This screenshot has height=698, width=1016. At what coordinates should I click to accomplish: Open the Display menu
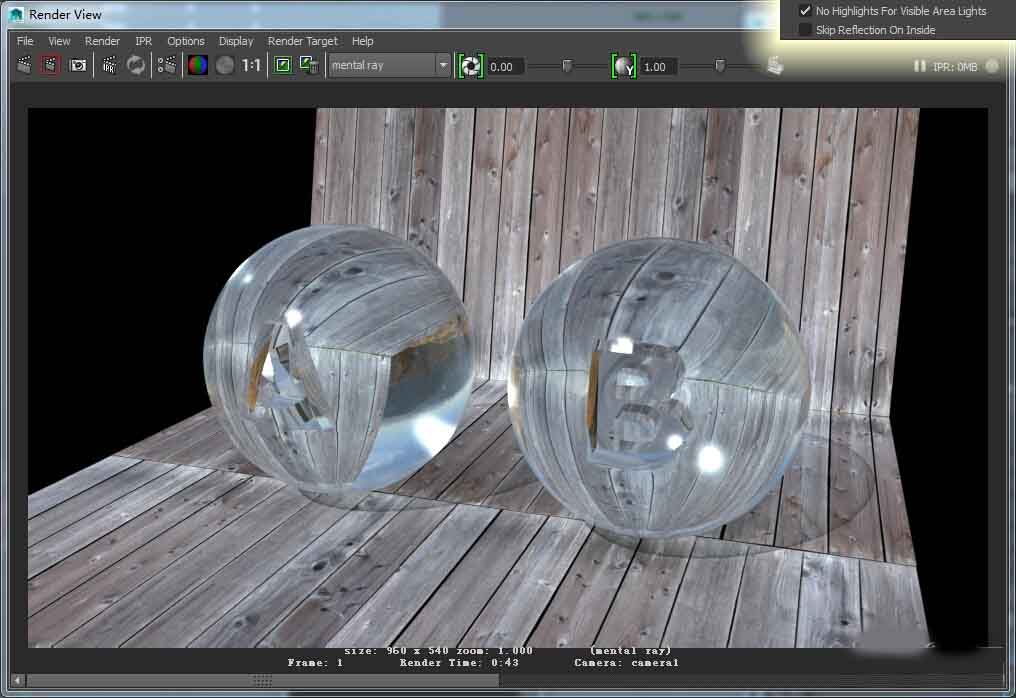point(236,41)
